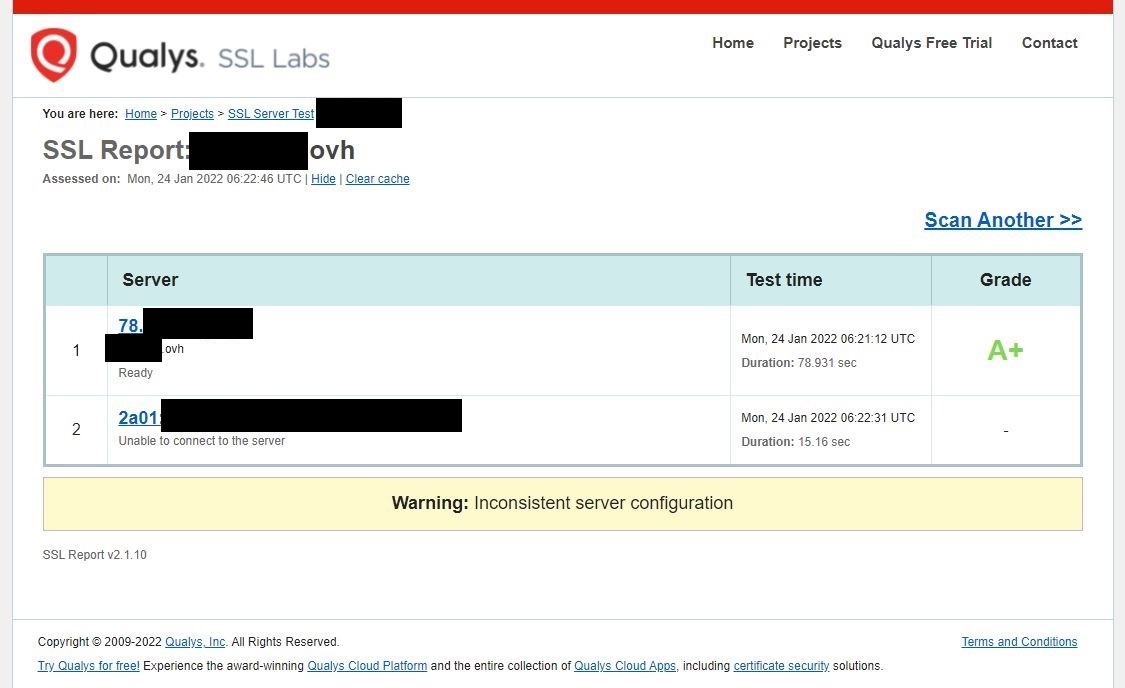Click the SSL Report heading

[x=199, y=150]
